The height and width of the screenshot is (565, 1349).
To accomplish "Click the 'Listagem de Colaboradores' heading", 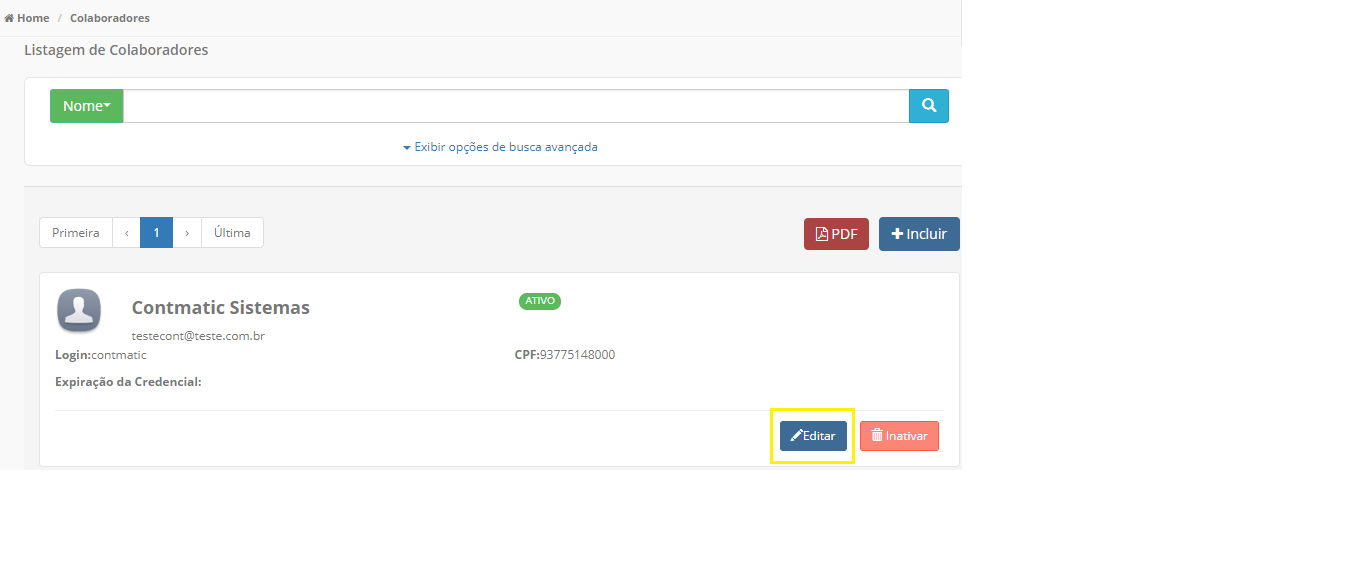I will coord(116,50).
